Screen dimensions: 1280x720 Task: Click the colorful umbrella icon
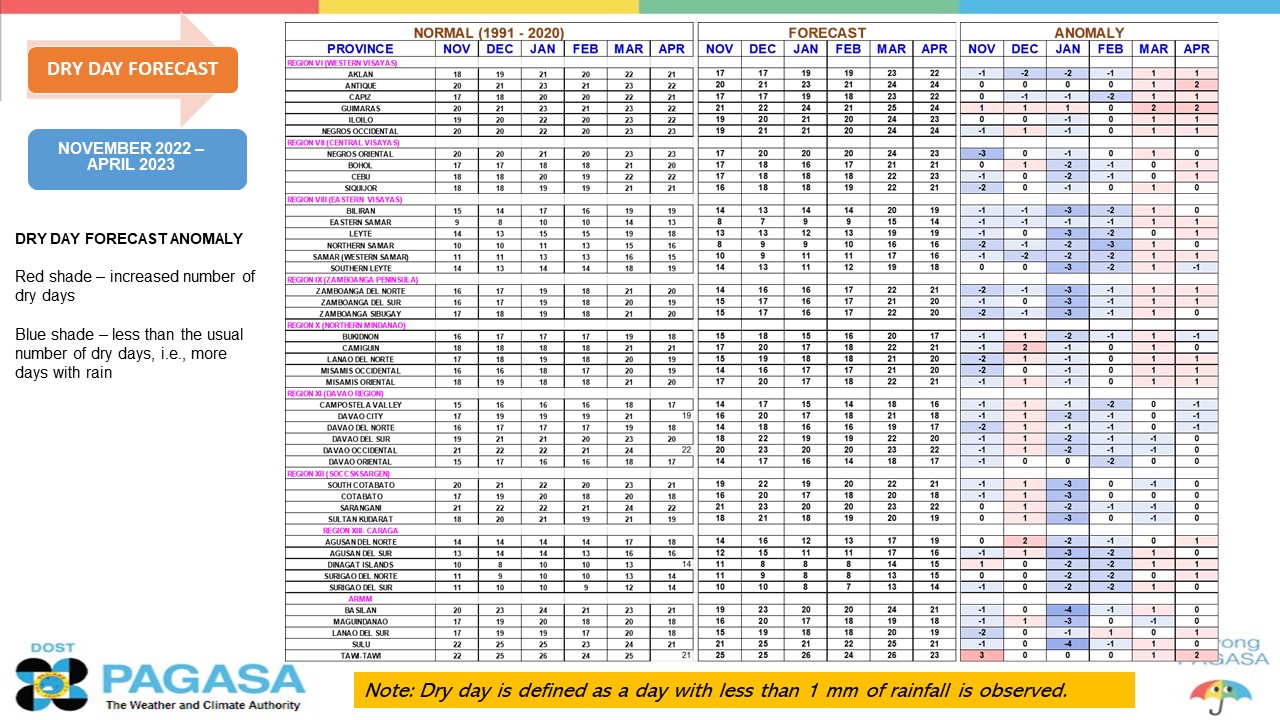tap(1220, 696)
